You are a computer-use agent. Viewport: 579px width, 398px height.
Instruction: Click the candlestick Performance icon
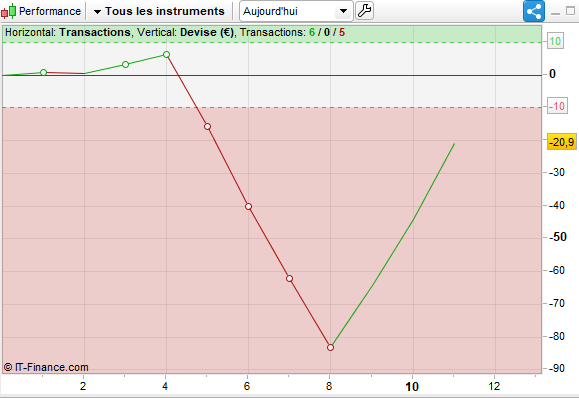(8, 11)
